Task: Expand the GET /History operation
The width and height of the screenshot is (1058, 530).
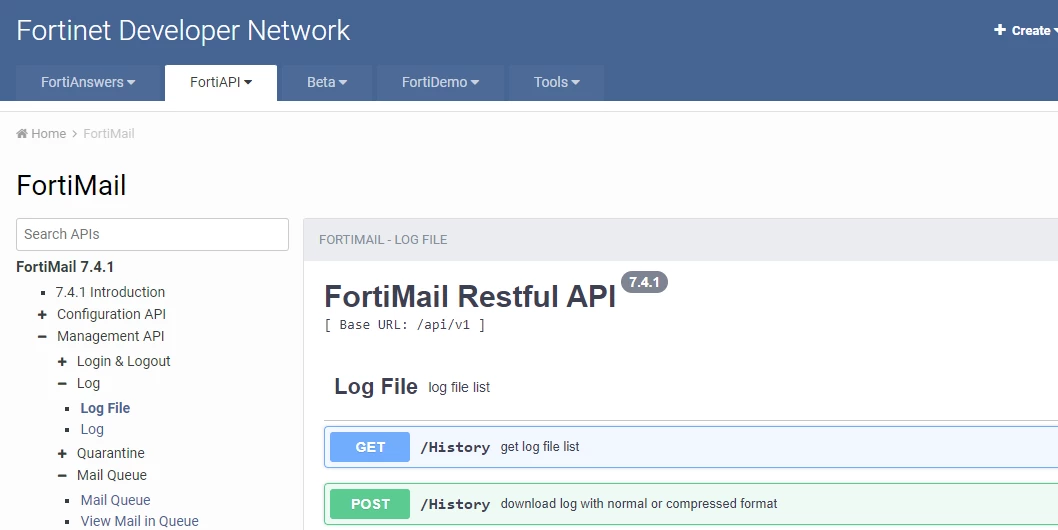Action: tap(691, 447)
